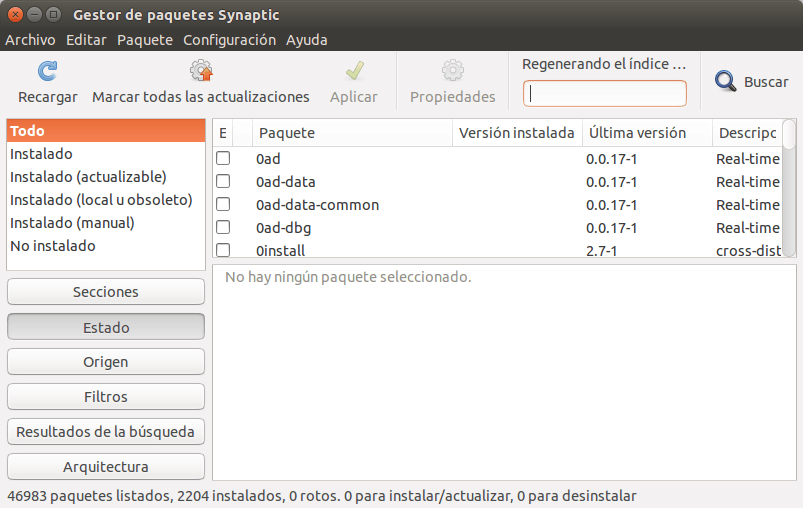This screenshot has width=803, height=508.
Task: Click Marcar todas las actualizaciones icon
Action: [201, 71]
